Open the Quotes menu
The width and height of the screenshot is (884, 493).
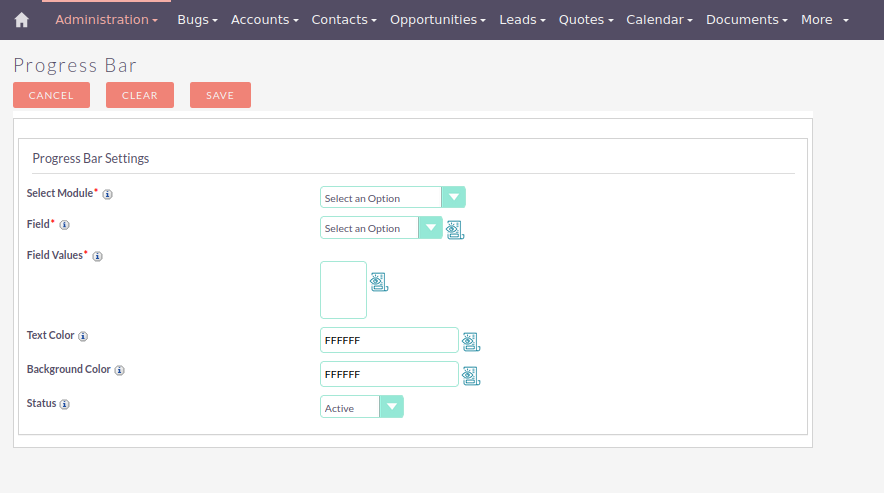pyautogui.click(x=586, y=20)
